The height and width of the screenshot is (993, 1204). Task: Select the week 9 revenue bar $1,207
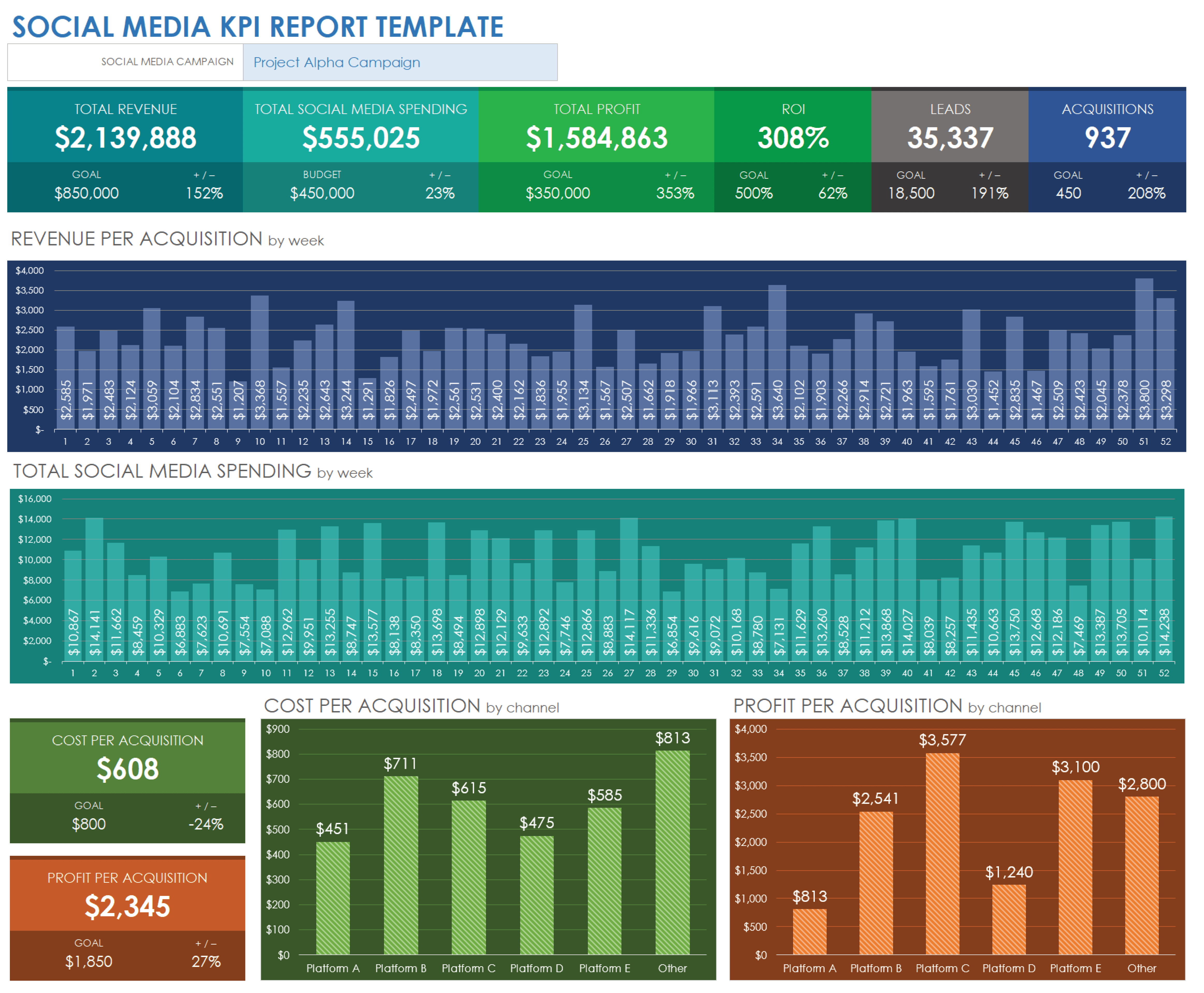click(x=238, y=405)
